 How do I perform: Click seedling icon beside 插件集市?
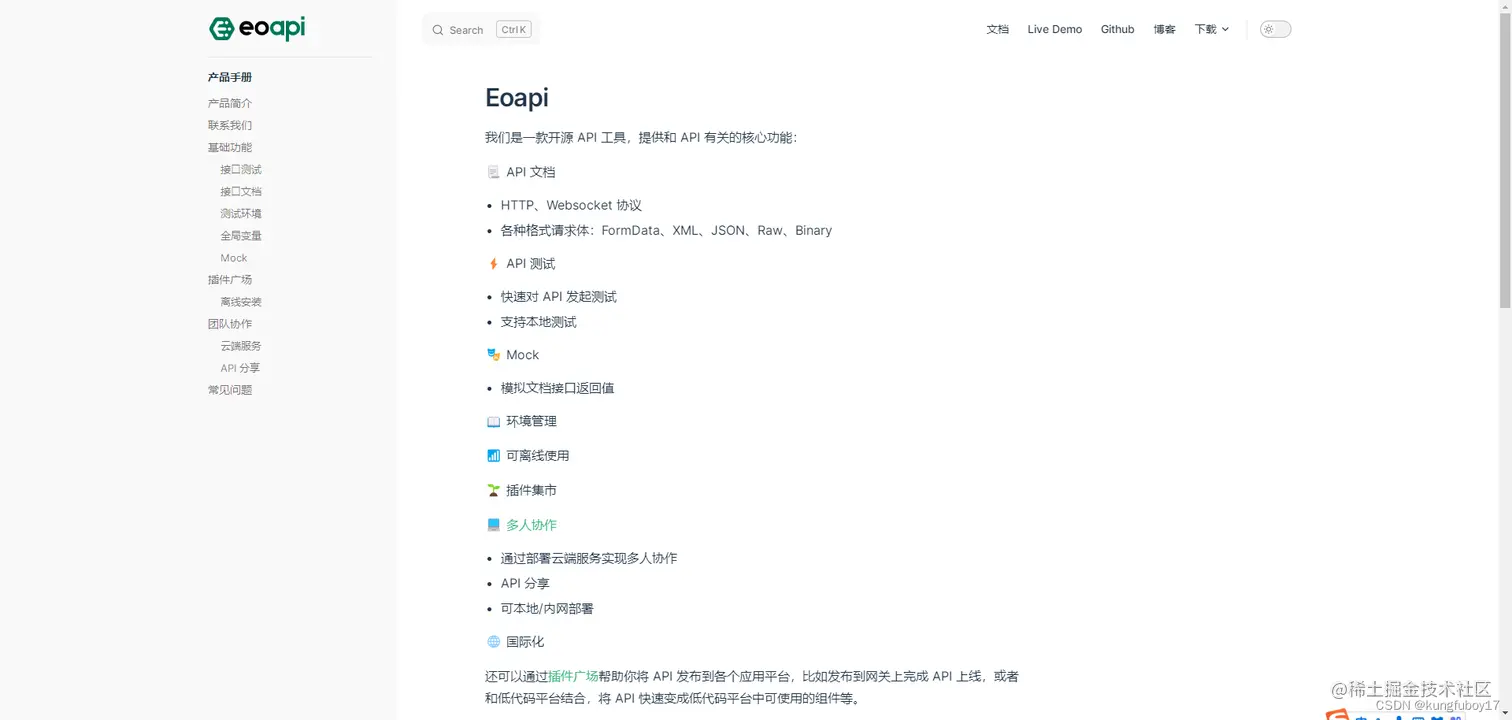click(x=493, y=490)
